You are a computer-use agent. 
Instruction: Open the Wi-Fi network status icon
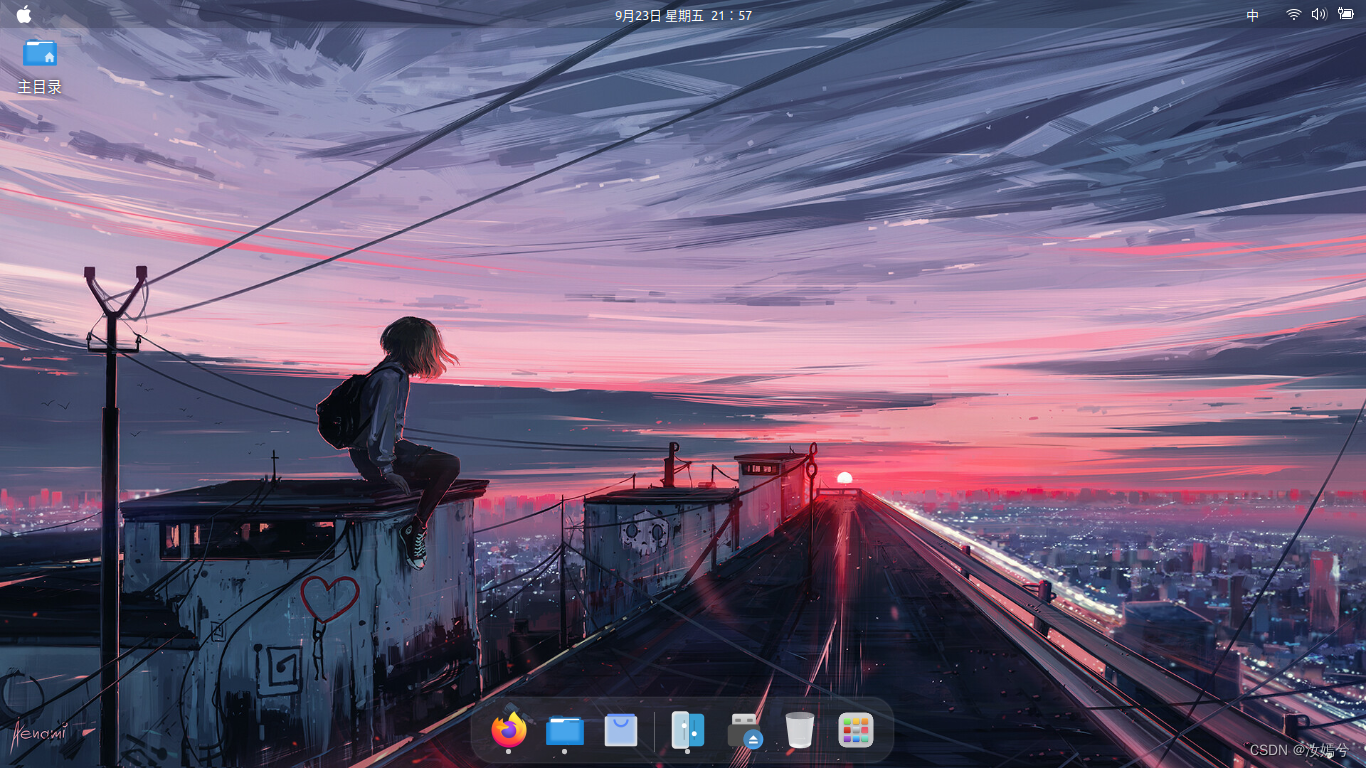(1294, 15)
